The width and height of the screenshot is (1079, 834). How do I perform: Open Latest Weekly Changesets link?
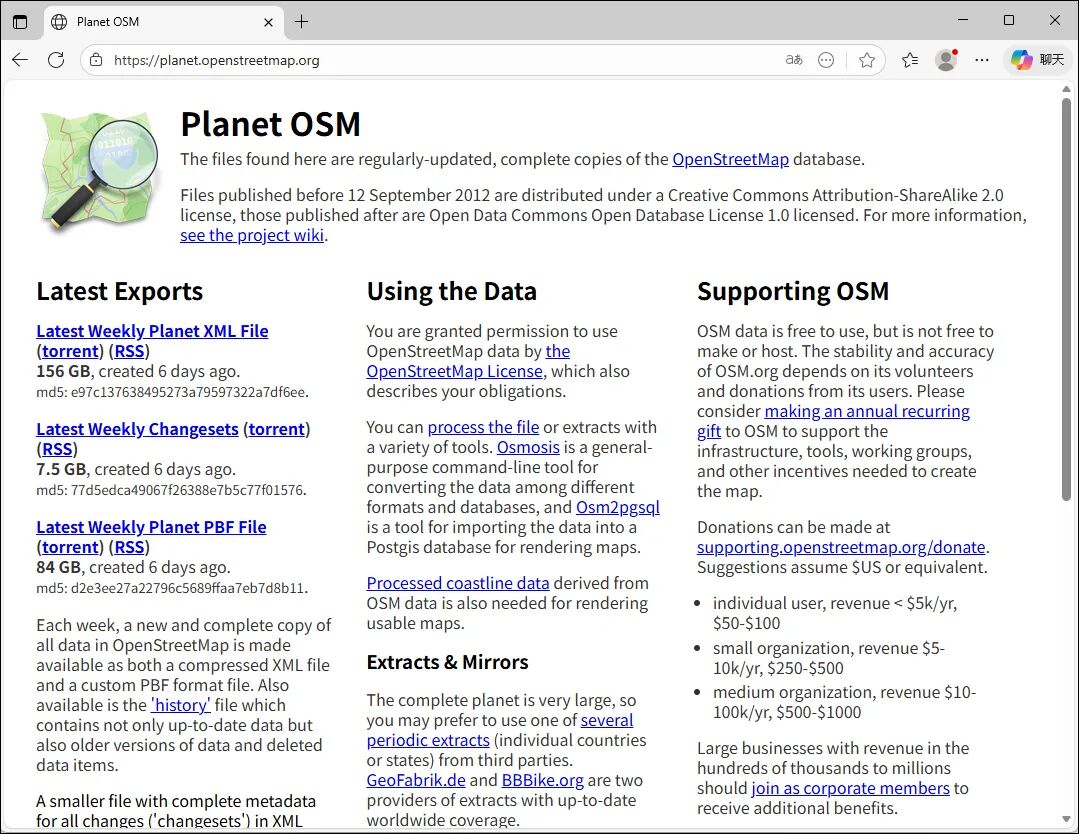tap(137, 429)
